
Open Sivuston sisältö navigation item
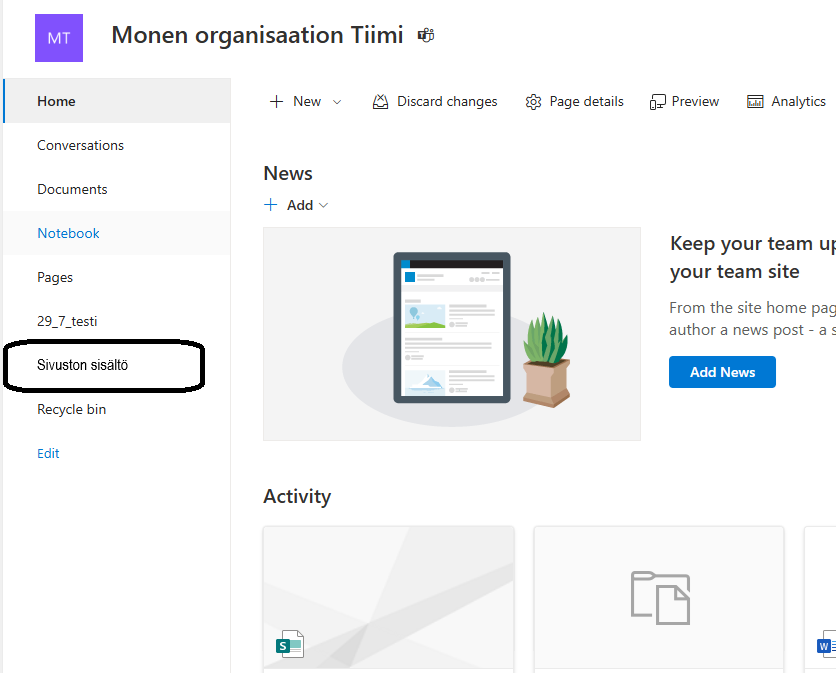click(82, 365)
